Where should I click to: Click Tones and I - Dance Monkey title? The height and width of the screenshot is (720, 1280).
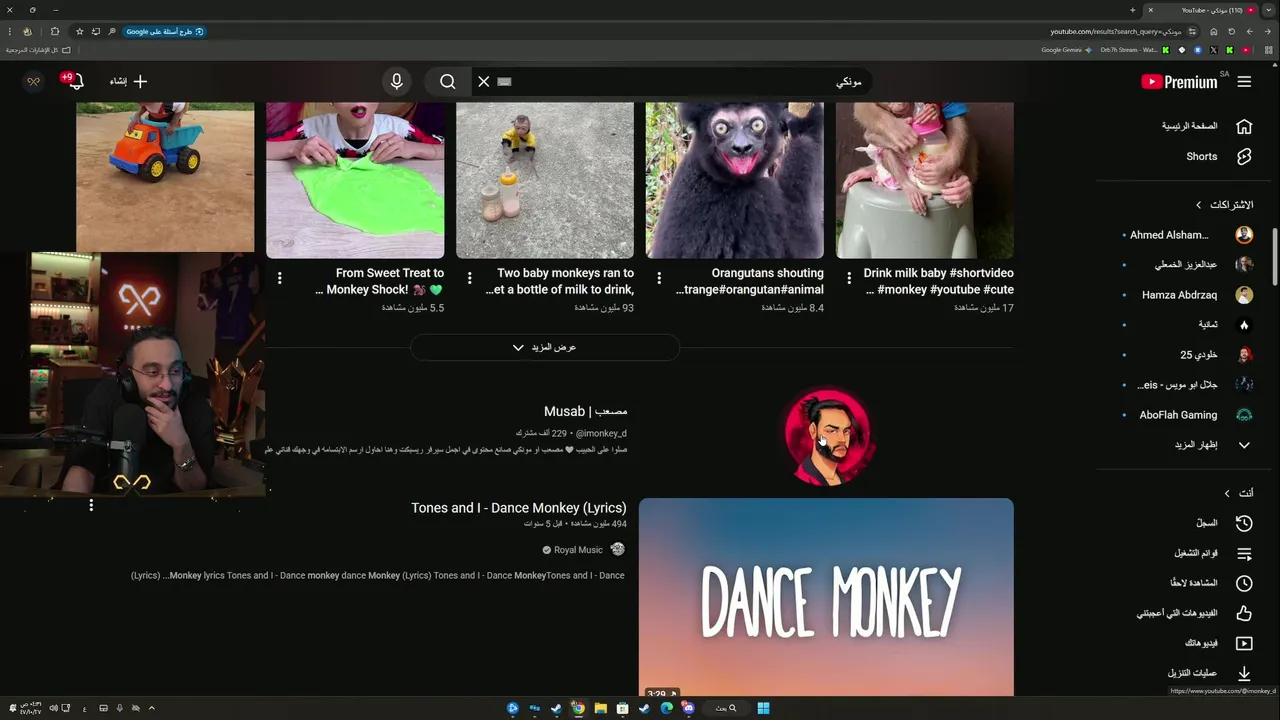(x=519, y=508)
